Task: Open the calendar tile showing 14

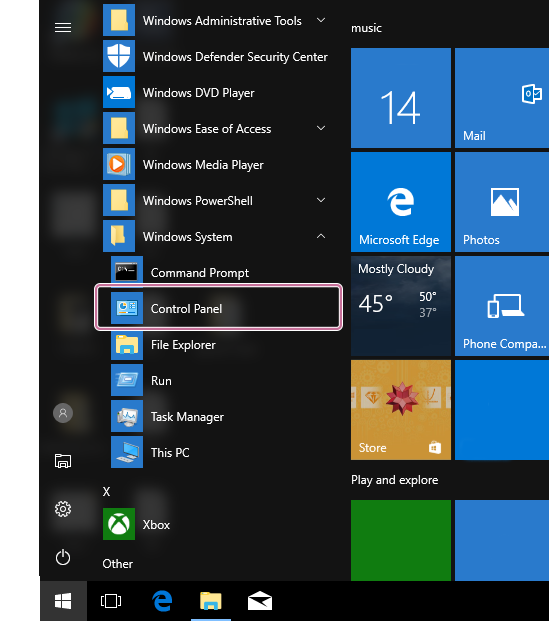Action: pyautogui.click(x=401, y=98)
